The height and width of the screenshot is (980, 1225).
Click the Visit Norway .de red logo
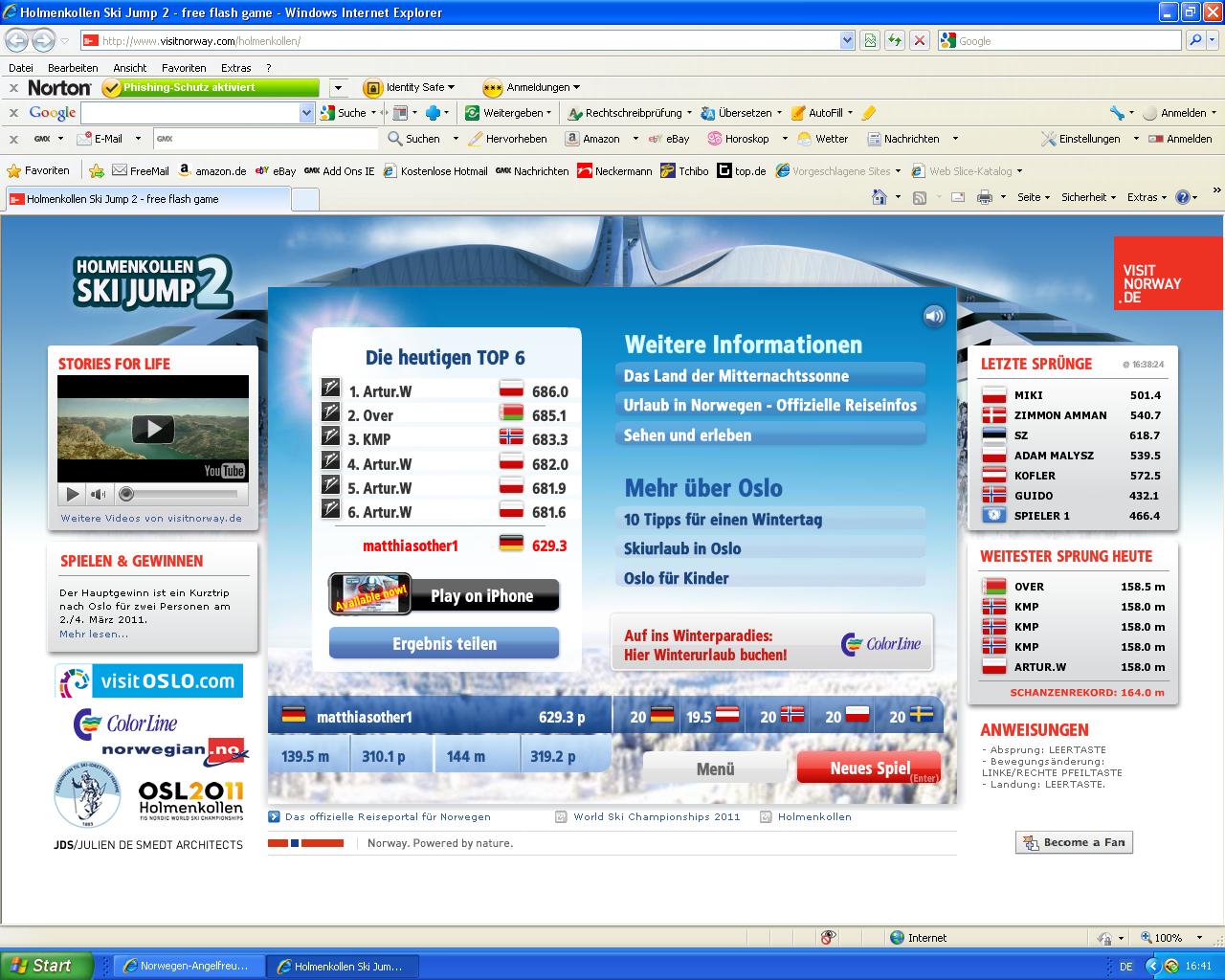tap(1168, 273)
